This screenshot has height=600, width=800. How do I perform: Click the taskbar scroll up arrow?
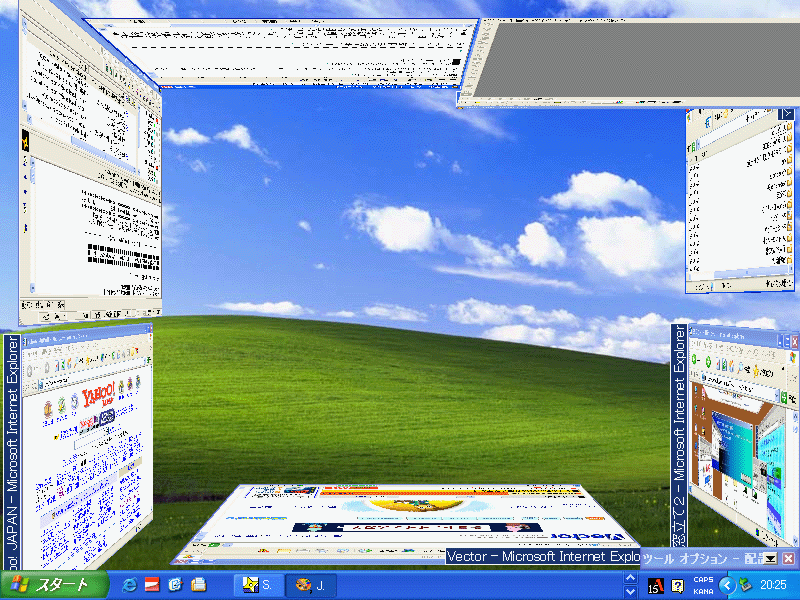click(x=631, y=578)
